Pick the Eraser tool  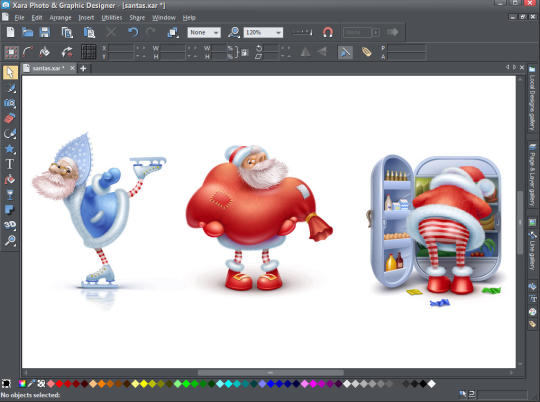(10, 118)
